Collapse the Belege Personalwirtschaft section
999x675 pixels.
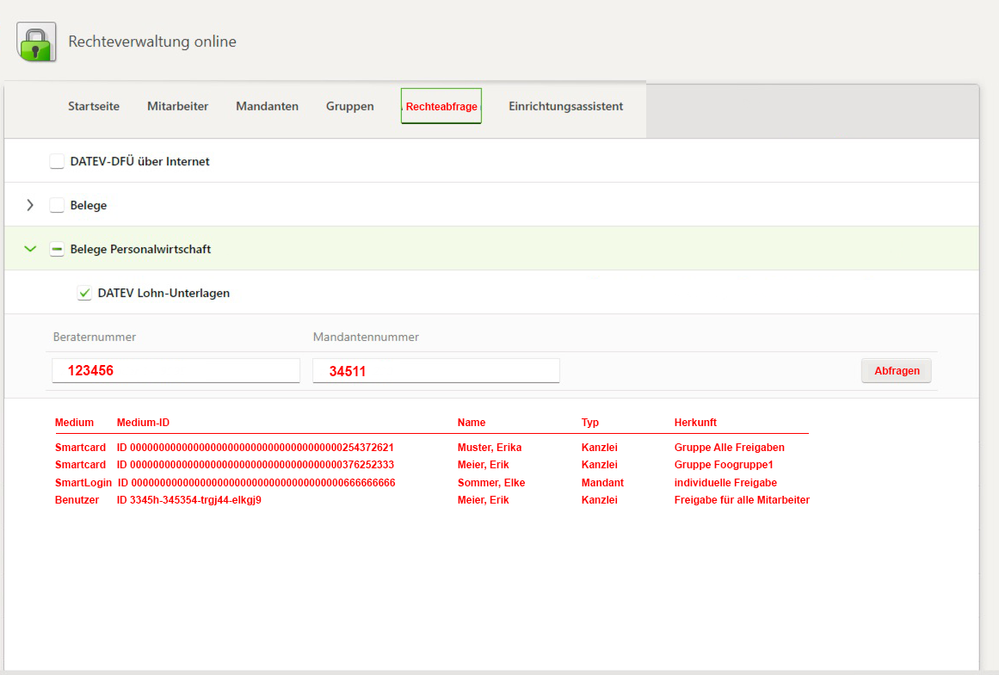tap(30, 249)
